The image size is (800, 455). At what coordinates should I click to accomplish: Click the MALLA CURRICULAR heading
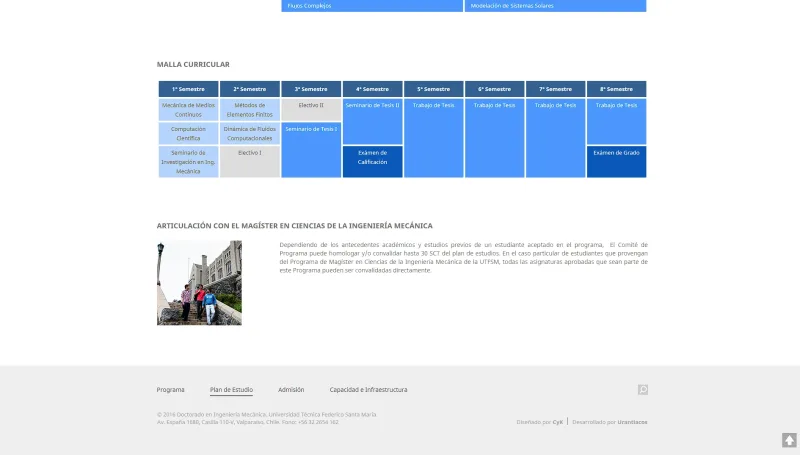pyautogui.click(x=193, y=64)
